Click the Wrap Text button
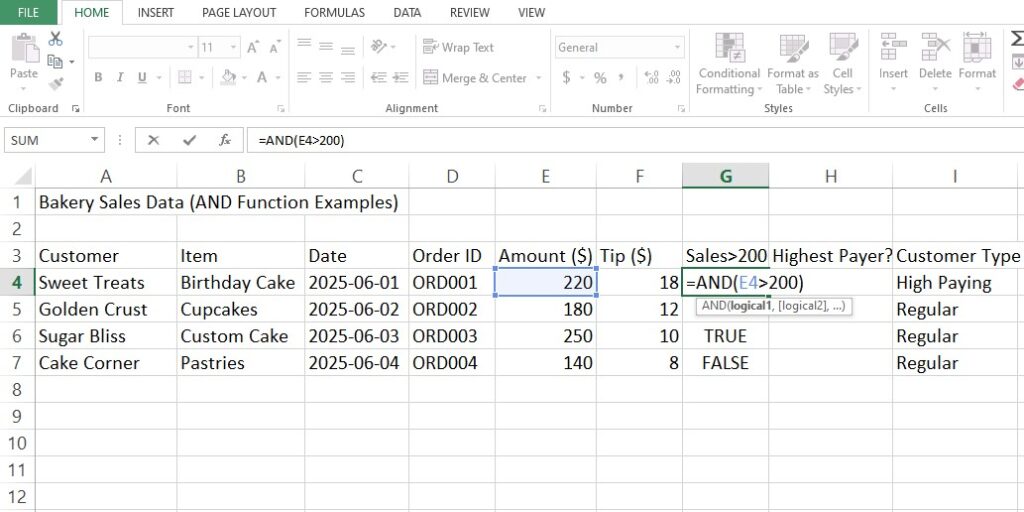Viewport: 1024px width, 512px height. (458, 47)
